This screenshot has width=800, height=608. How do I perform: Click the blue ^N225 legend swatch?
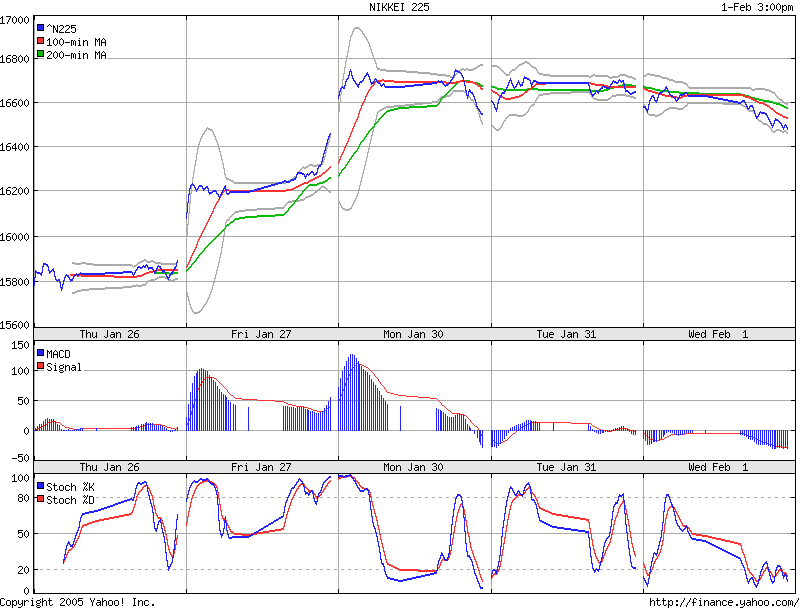[40, 28]
